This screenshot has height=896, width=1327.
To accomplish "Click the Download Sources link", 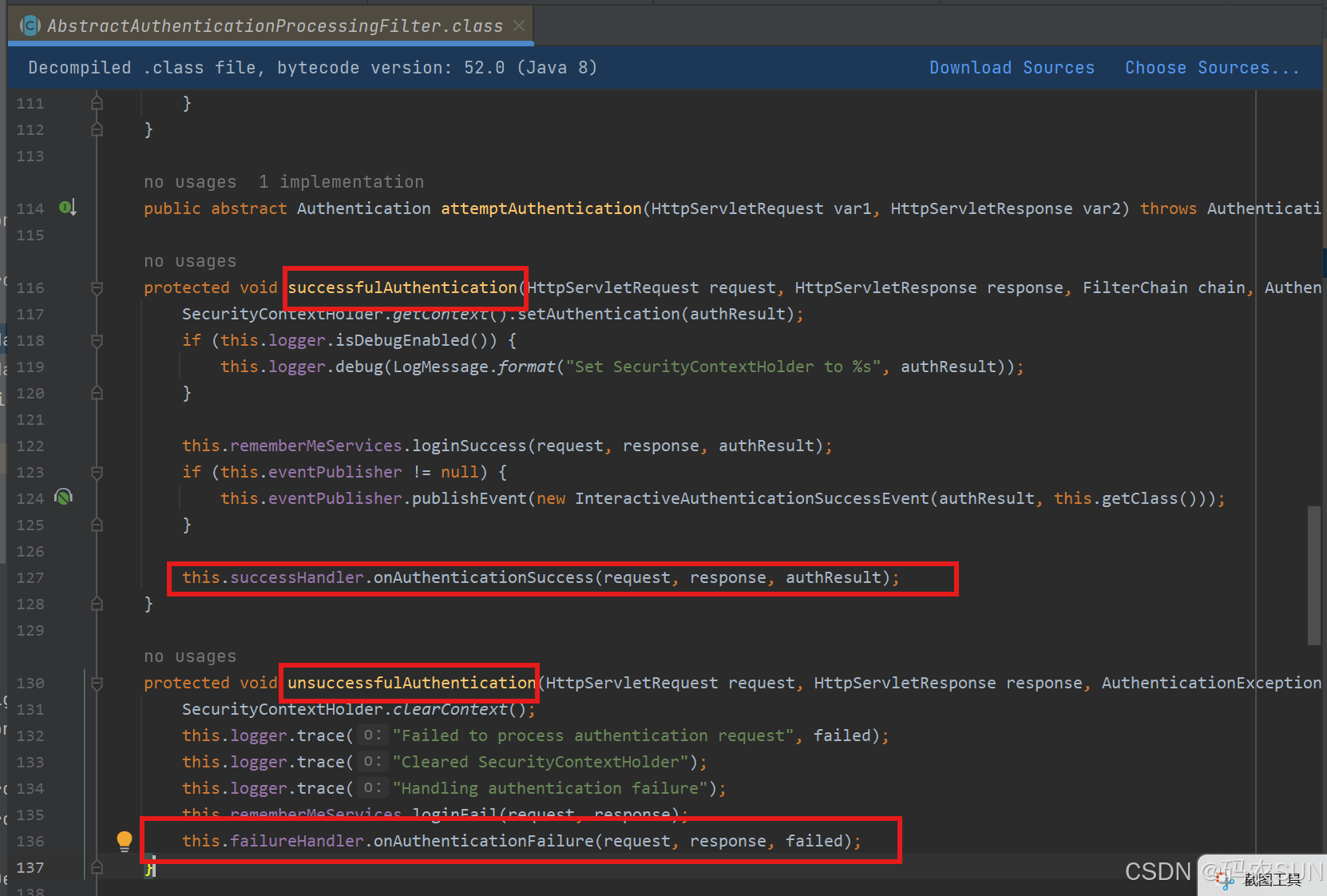I will pos(1012,68).
